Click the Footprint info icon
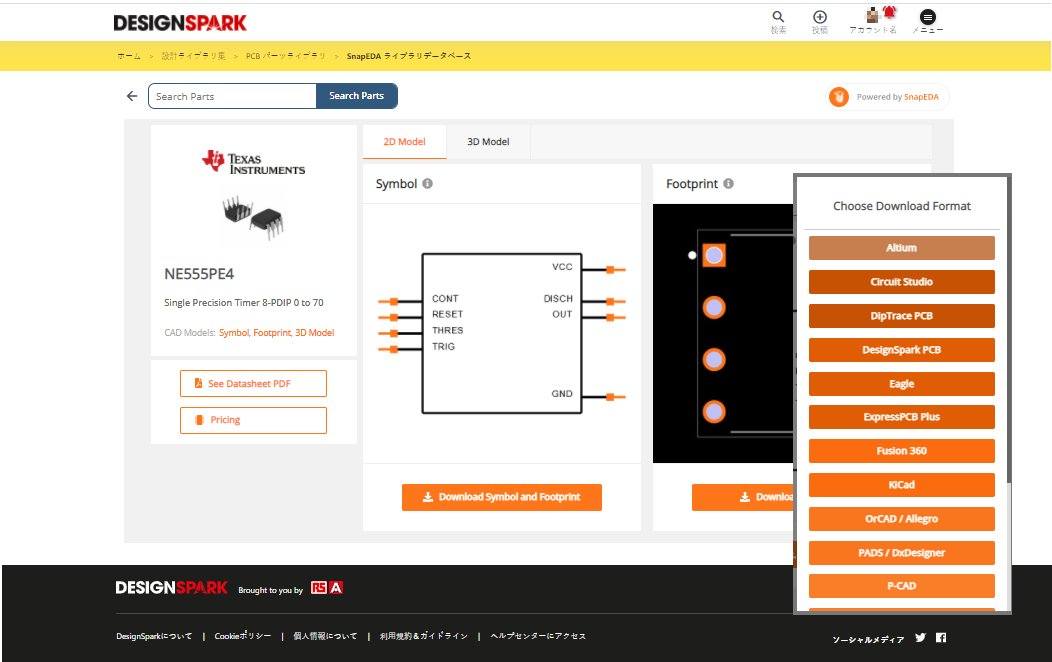 (x=729, y=183)
